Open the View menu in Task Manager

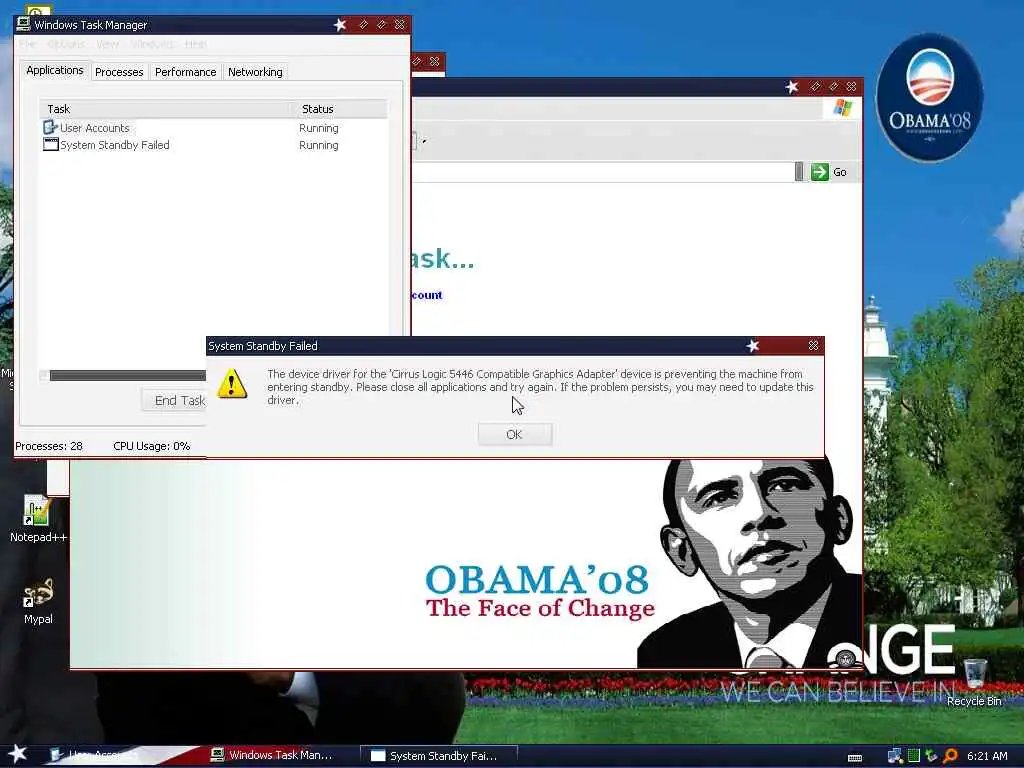tap(107, 44)
